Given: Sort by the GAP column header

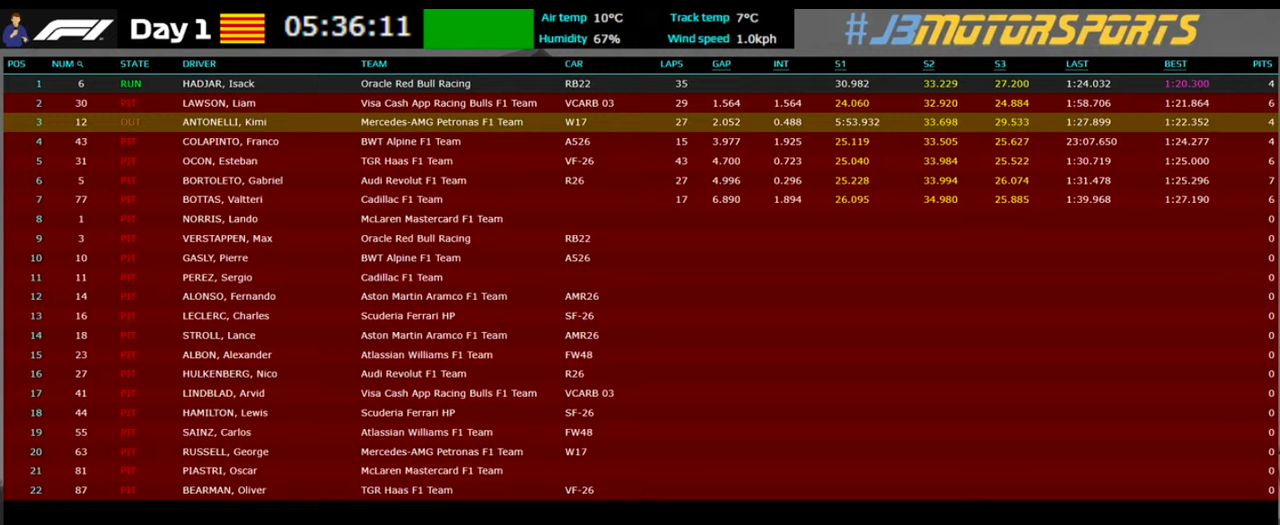Looking at the screenshot, I should coord(721,64).
